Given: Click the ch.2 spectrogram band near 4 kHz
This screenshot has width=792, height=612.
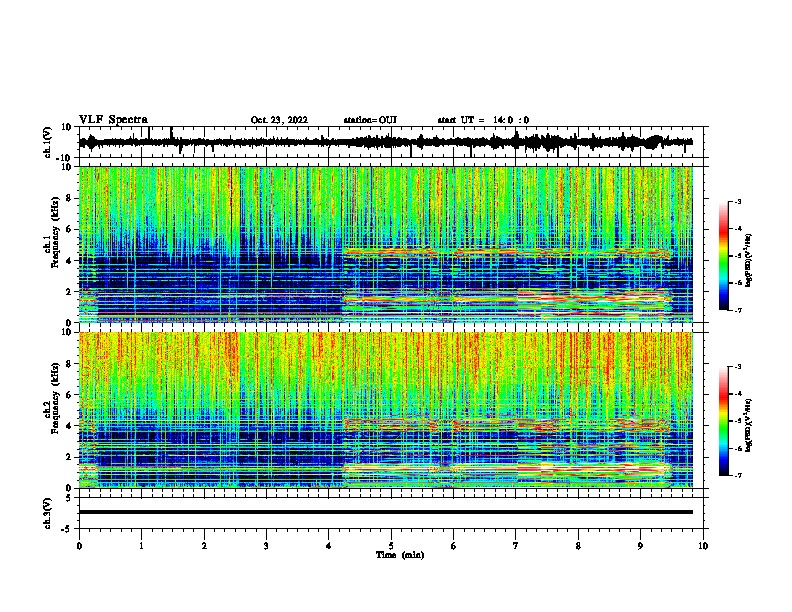Looking at the screenshot, I should click(x=507, y=424).
